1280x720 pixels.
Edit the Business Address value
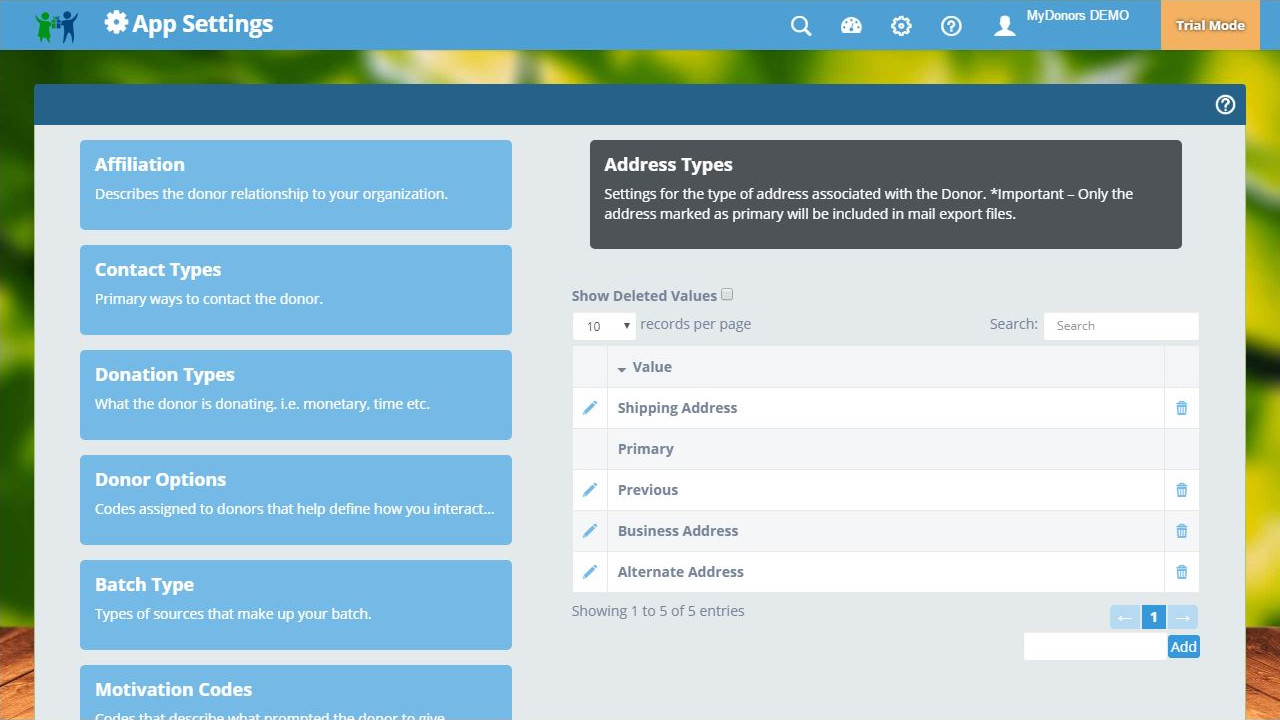tap(590, 531)
